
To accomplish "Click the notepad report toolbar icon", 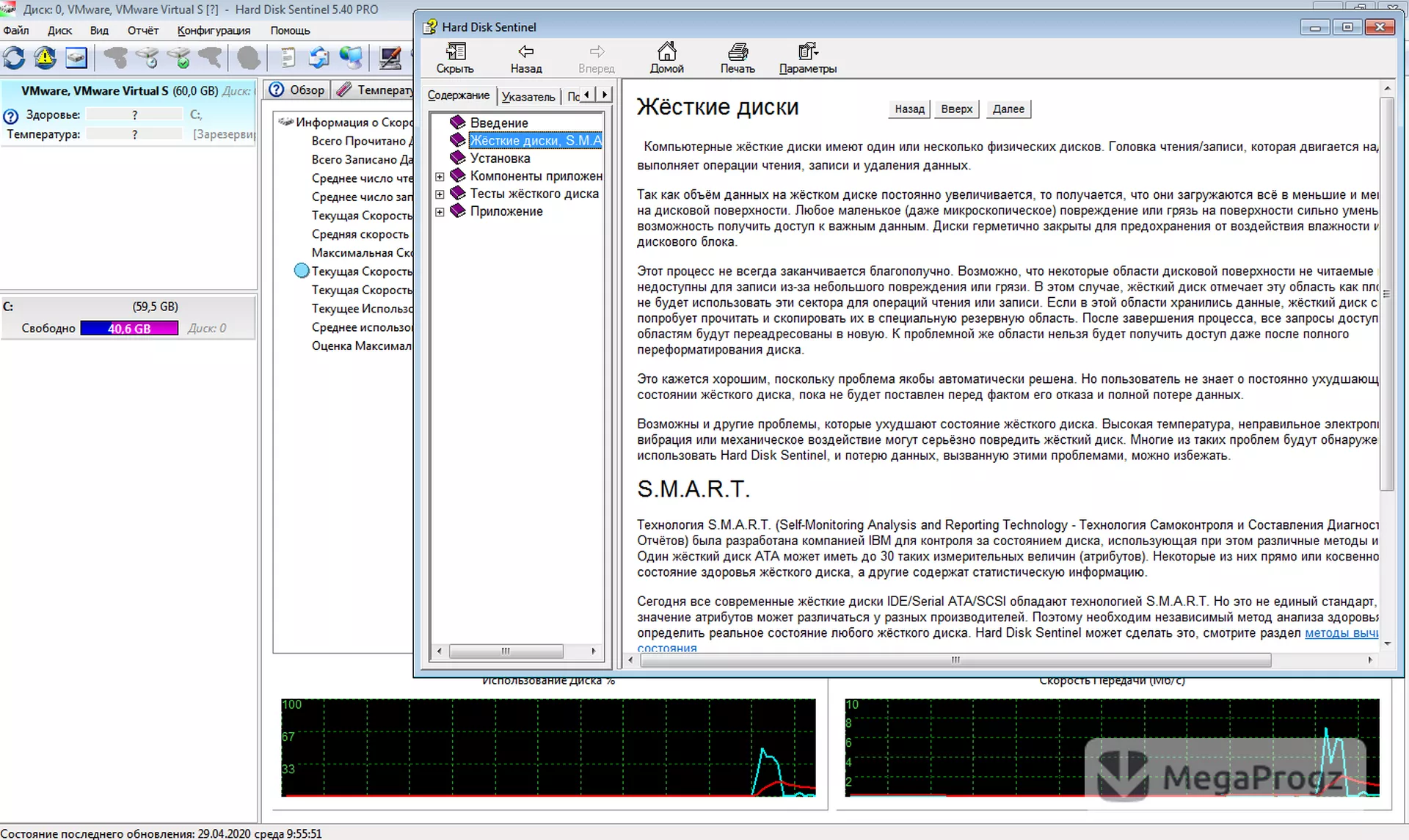I will coord(287,57).
